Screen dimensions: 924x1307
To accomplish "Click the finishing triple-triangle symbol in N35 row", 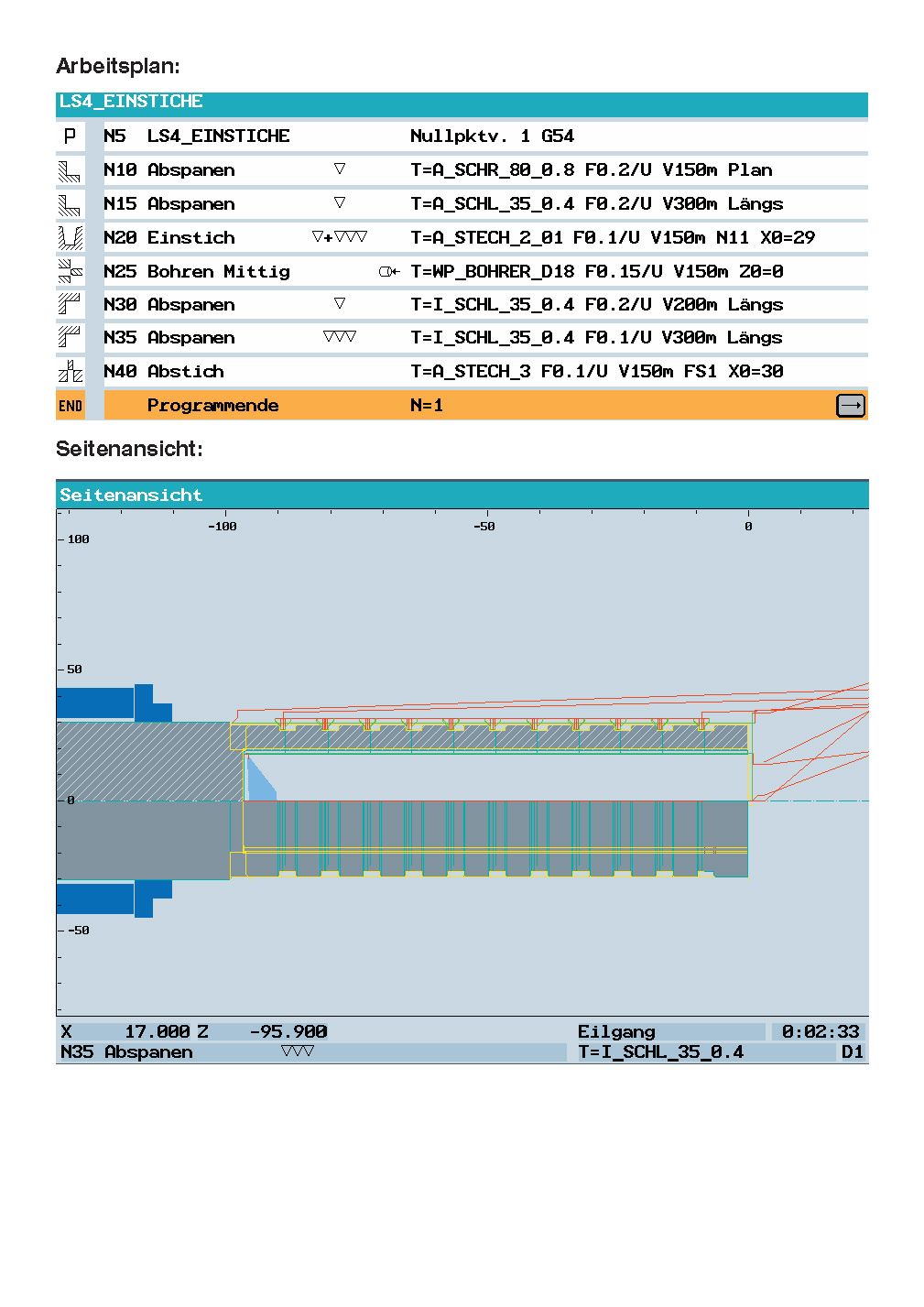I will pos(340,337).
